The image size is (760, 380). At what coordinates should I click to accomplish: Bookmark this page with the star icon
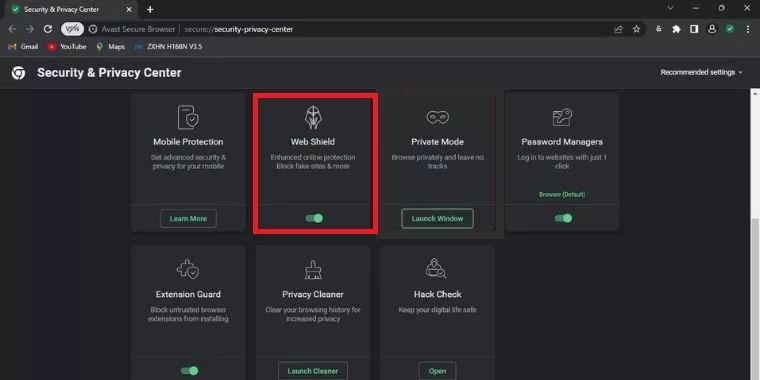pos(636,29)
